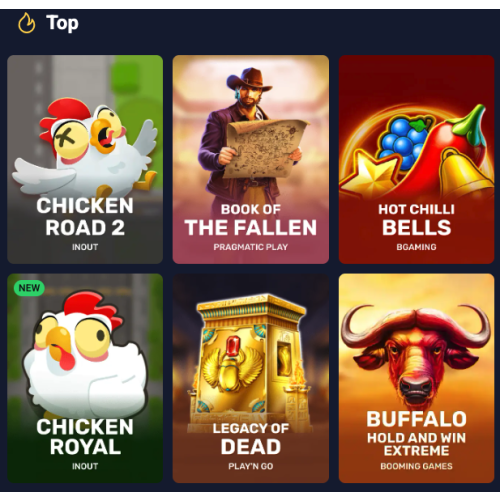500x500 pixels.
Task: Click the BOOMING GAMES provider label
Action: [x=416, y=466]
